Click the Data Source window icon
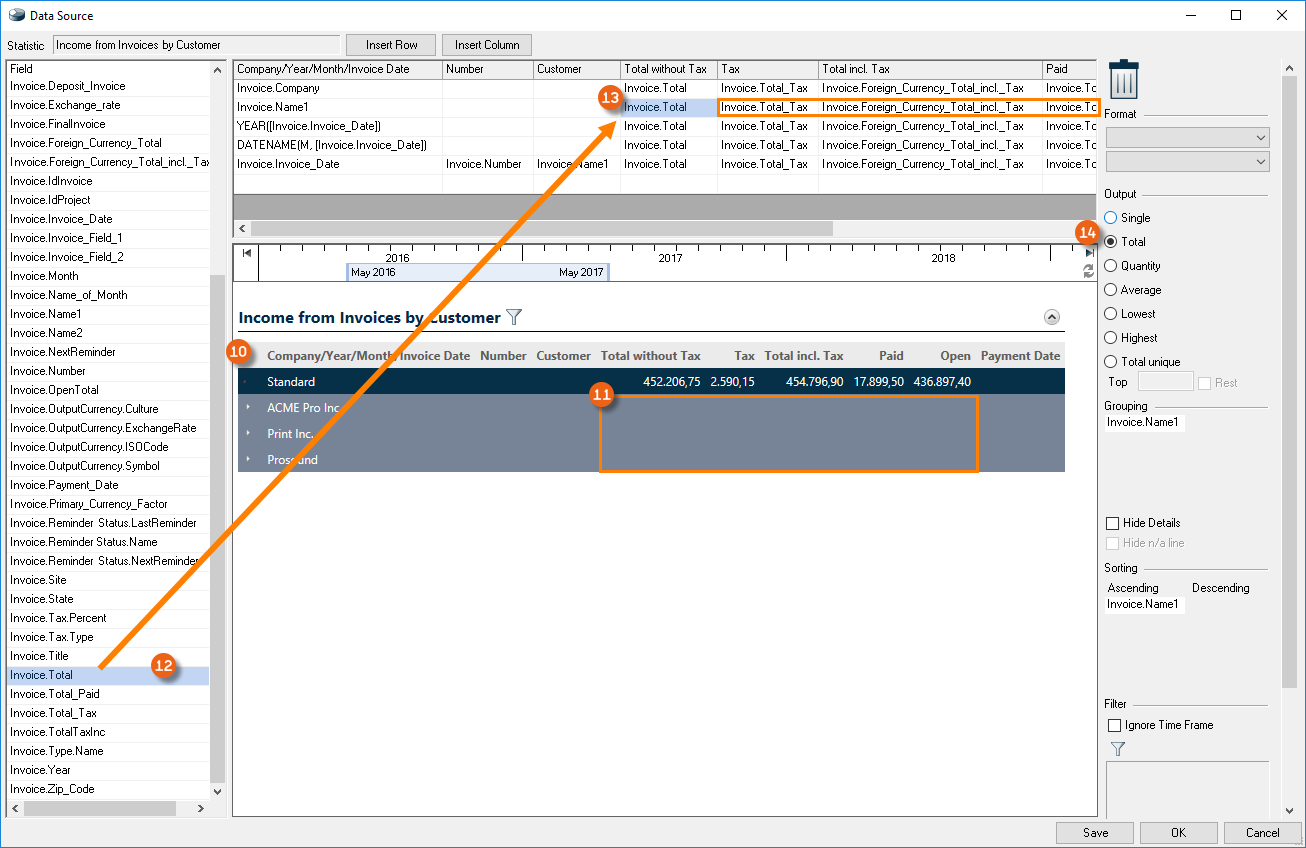1306x848 pixels. (x=16, y=15)
